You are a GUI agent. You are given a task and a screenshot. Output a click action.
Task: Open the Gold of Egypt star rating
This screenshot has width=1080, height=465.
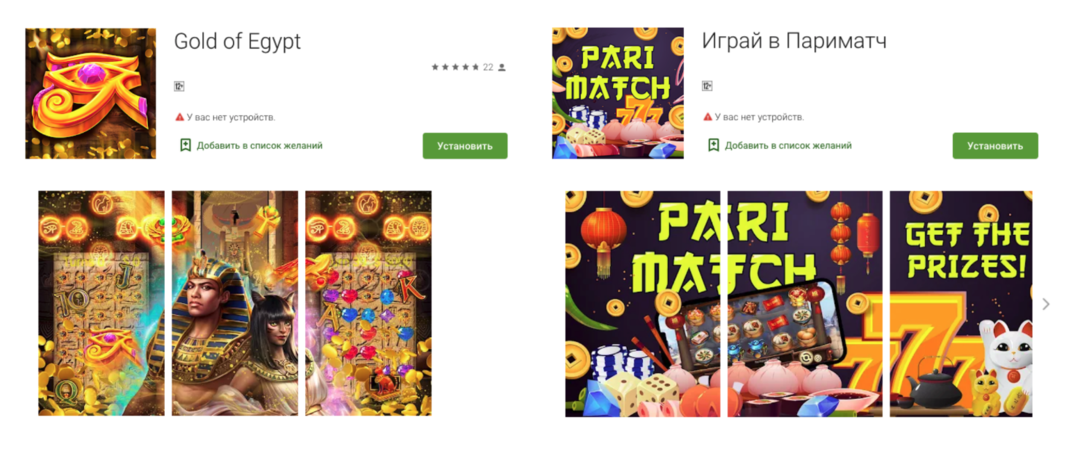(x=455, y=68)
